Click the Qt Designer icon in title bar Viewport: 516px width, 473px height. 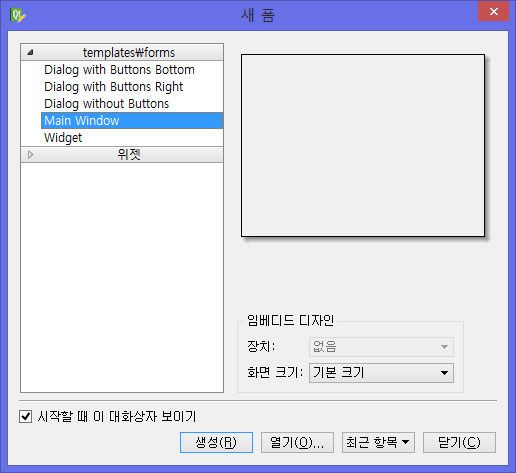click(x=17, y=15)
